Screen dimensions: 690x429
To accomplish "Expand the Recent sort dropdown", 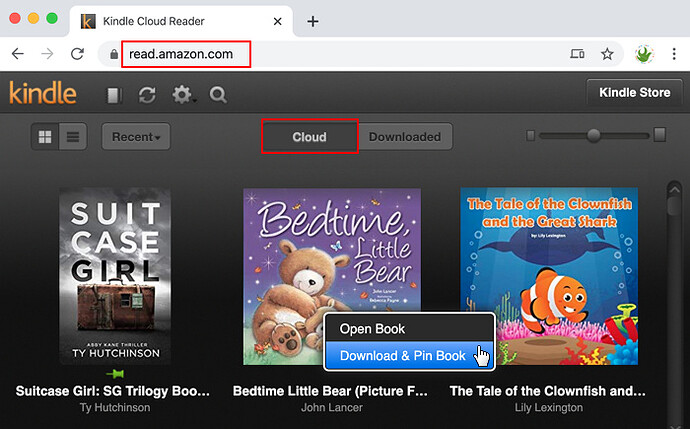I will [x=136, y=136].
